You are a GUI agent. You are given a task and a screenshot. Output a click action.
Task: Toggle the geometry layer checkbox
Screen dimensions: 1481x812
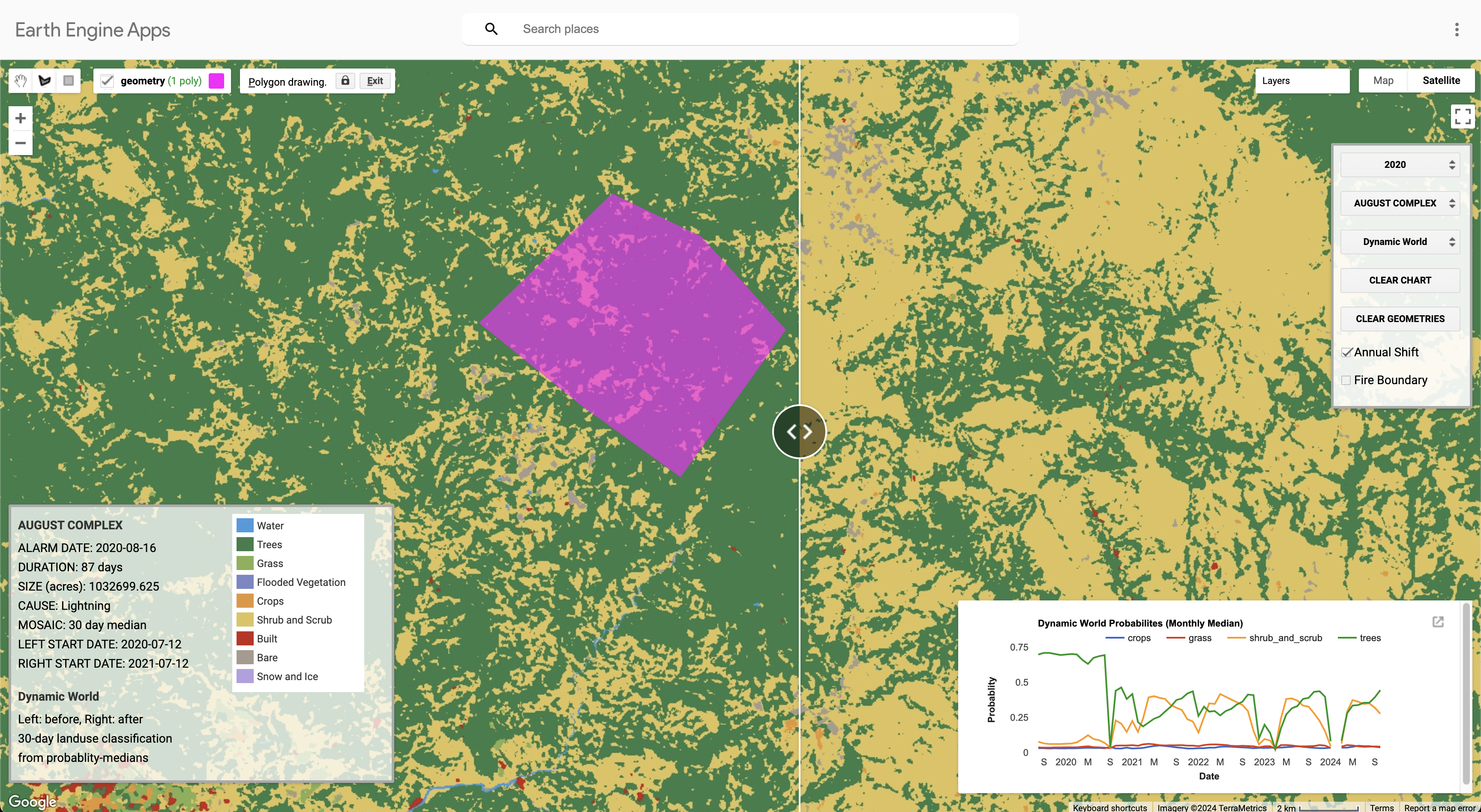[107, 81]
